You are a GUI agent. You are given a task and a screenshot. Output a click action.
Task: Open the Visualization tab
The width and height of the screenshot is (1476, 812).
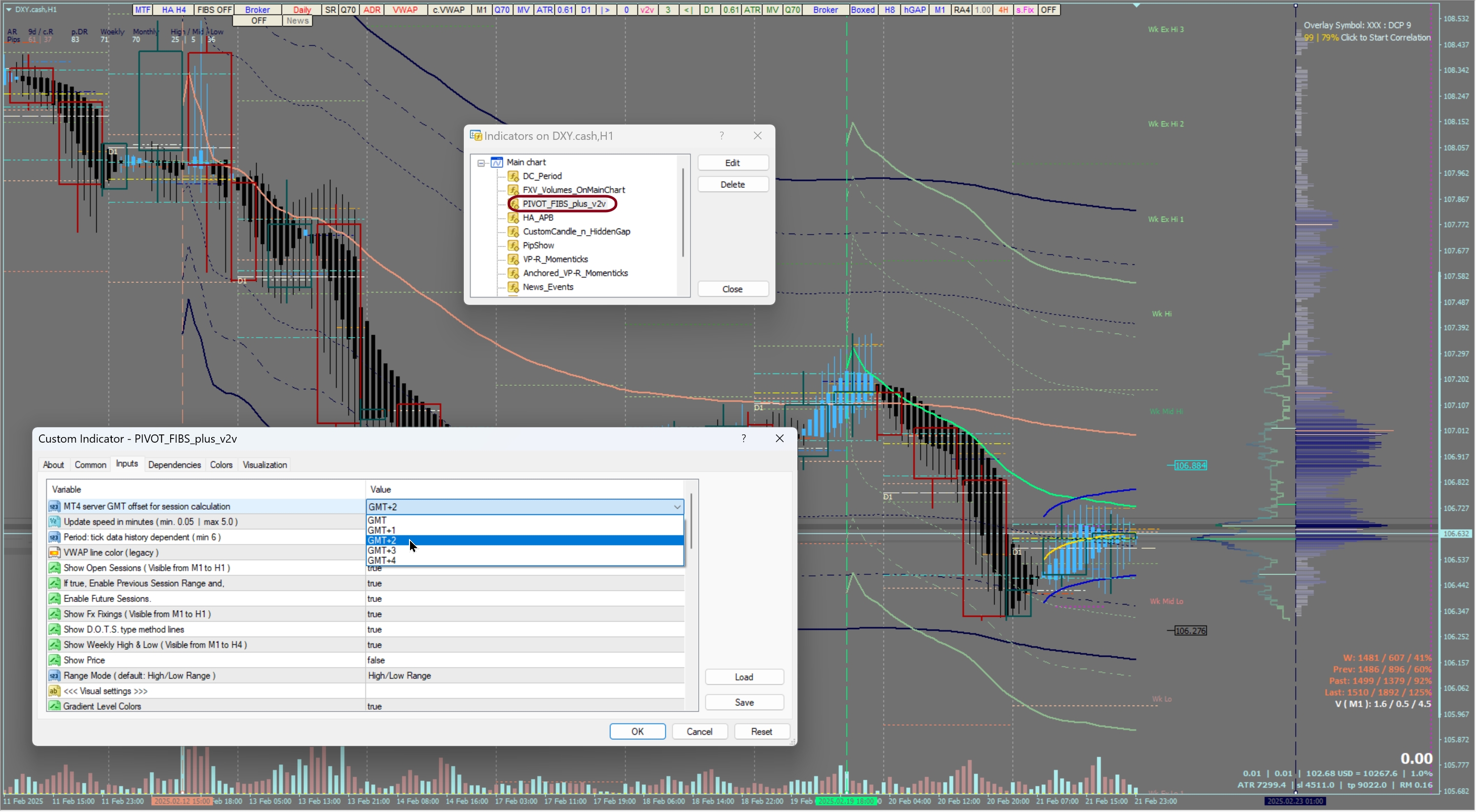[x=264, y=465]
